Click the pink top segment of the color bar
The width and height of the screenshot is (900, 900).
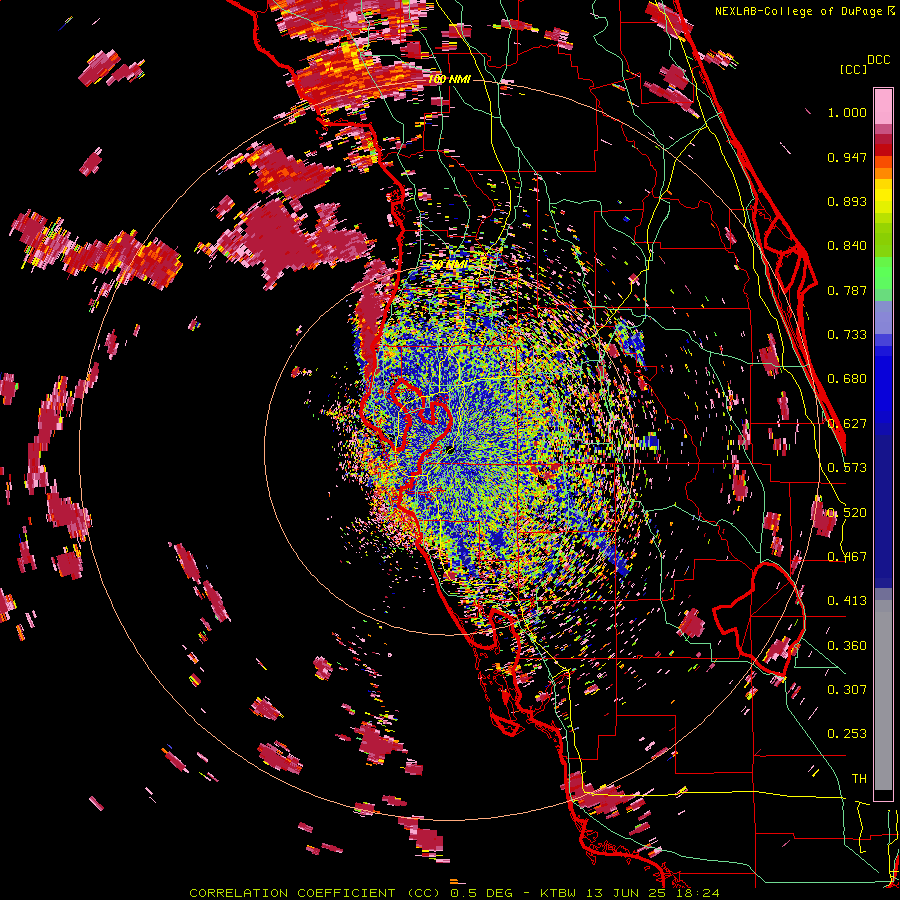click(883, 107)
